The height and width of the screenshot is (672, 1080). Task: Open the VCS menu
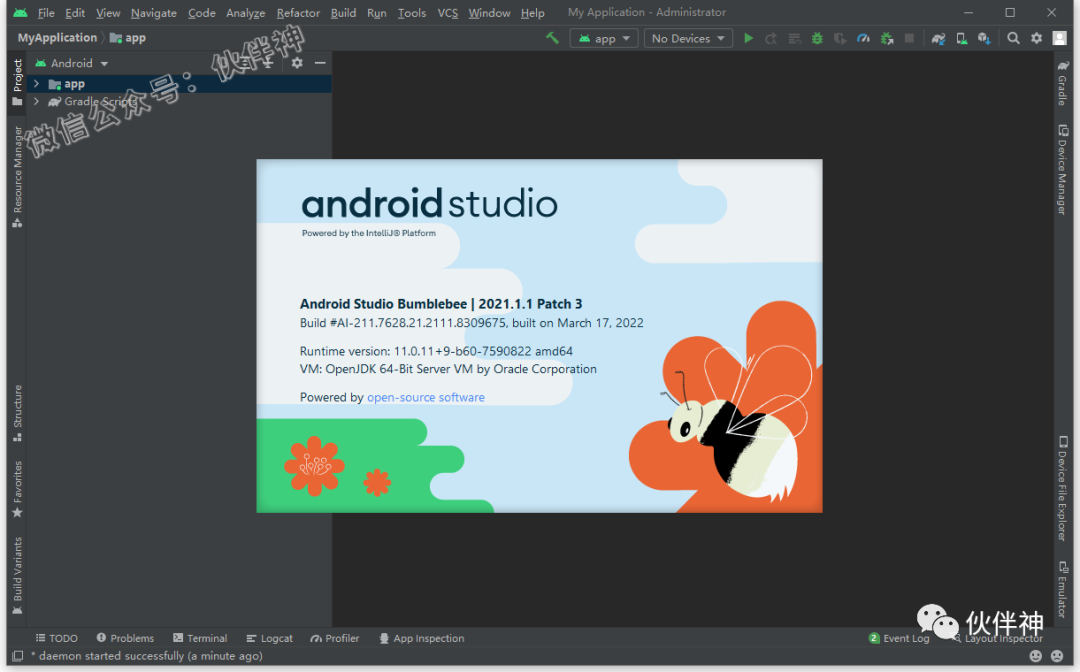click(x=448, y=12)
